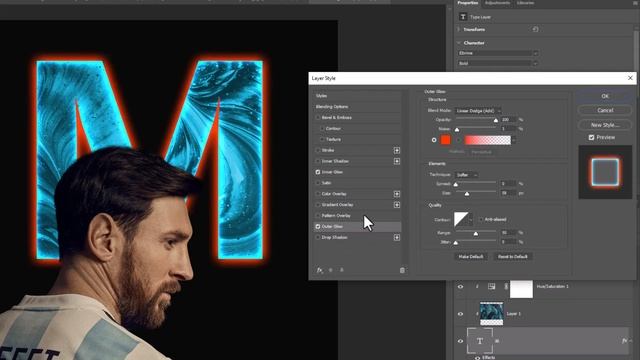
Task: Click the Make Default button
Action: click(471, 257)
